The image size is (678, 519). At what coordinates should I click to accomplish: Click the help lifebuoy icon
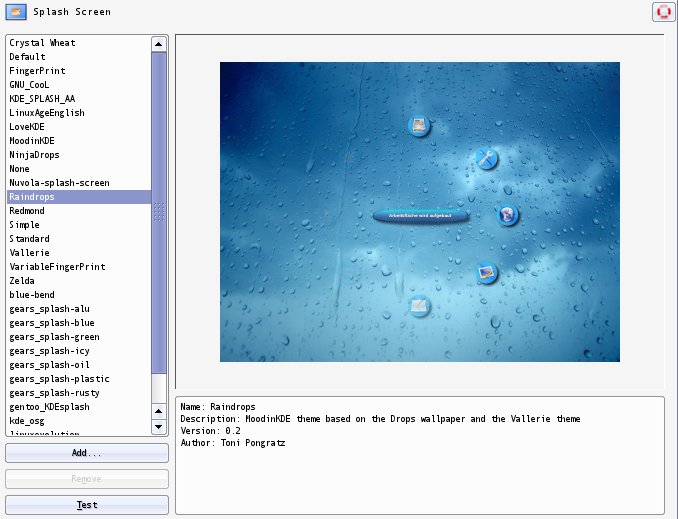(664, 12)
